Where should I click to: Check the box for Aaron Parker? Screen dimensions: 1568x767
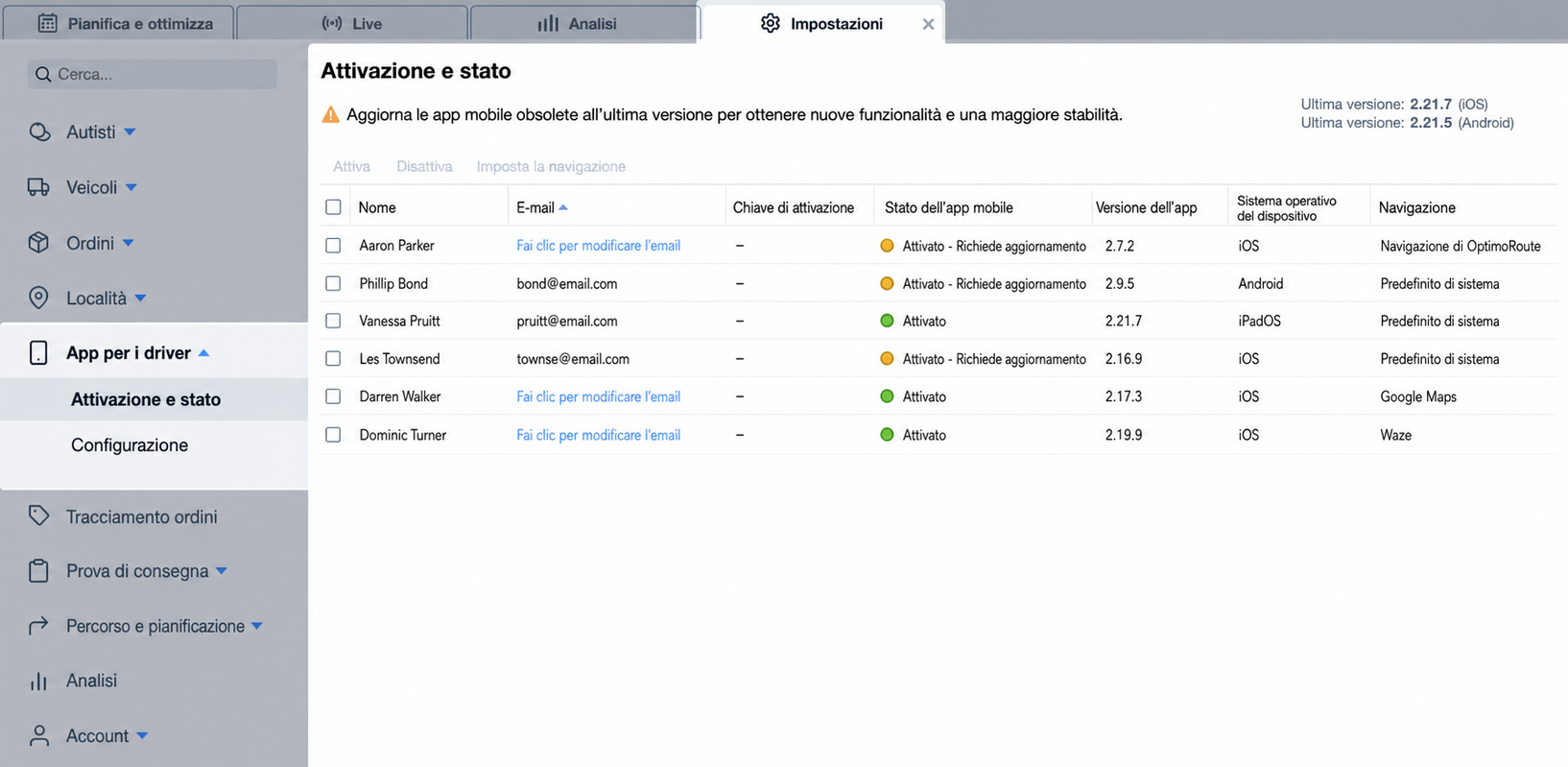coord(333,246)
